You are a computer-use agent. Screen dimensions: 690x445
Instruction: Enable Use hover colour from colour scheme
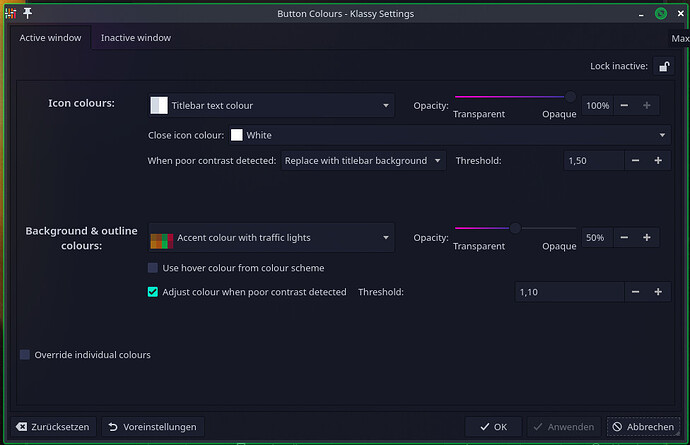[153, 268]
